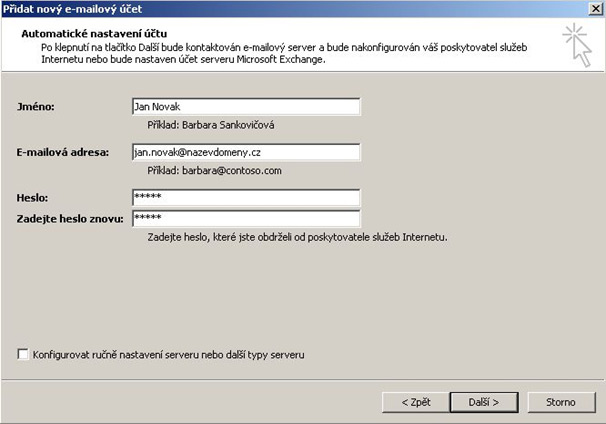
Task: Close the Přidat nový e-mailový účet dialog
Action: (x=593, y=8)
